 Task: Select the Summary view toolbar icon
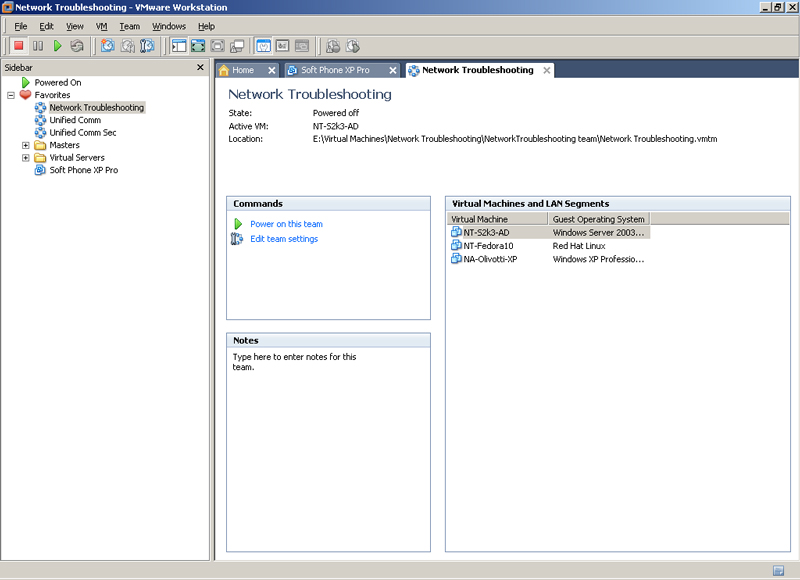point(263,46)
